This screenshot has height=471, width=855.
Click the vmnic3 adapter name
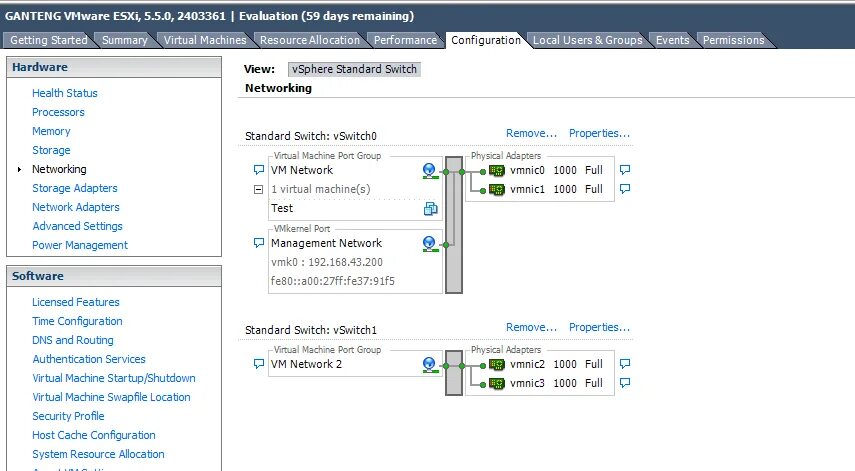click(527, 384)
